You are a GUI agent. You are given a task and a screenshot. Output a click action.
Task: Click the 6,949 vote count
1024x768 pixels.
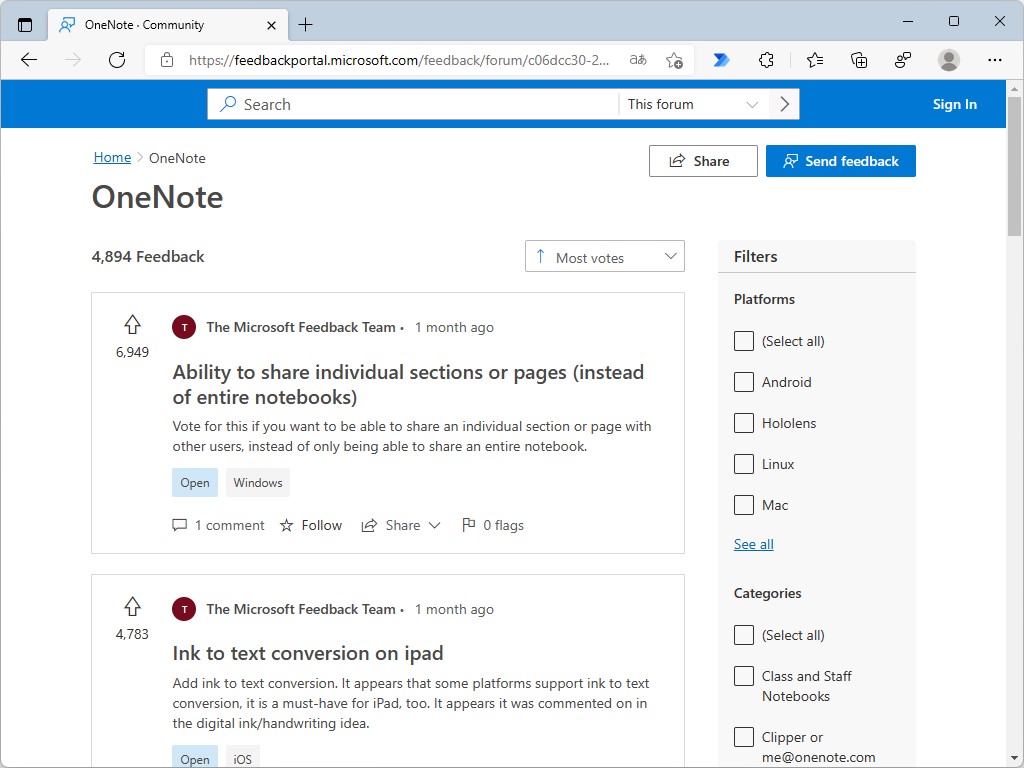click(x=133, y=352)
